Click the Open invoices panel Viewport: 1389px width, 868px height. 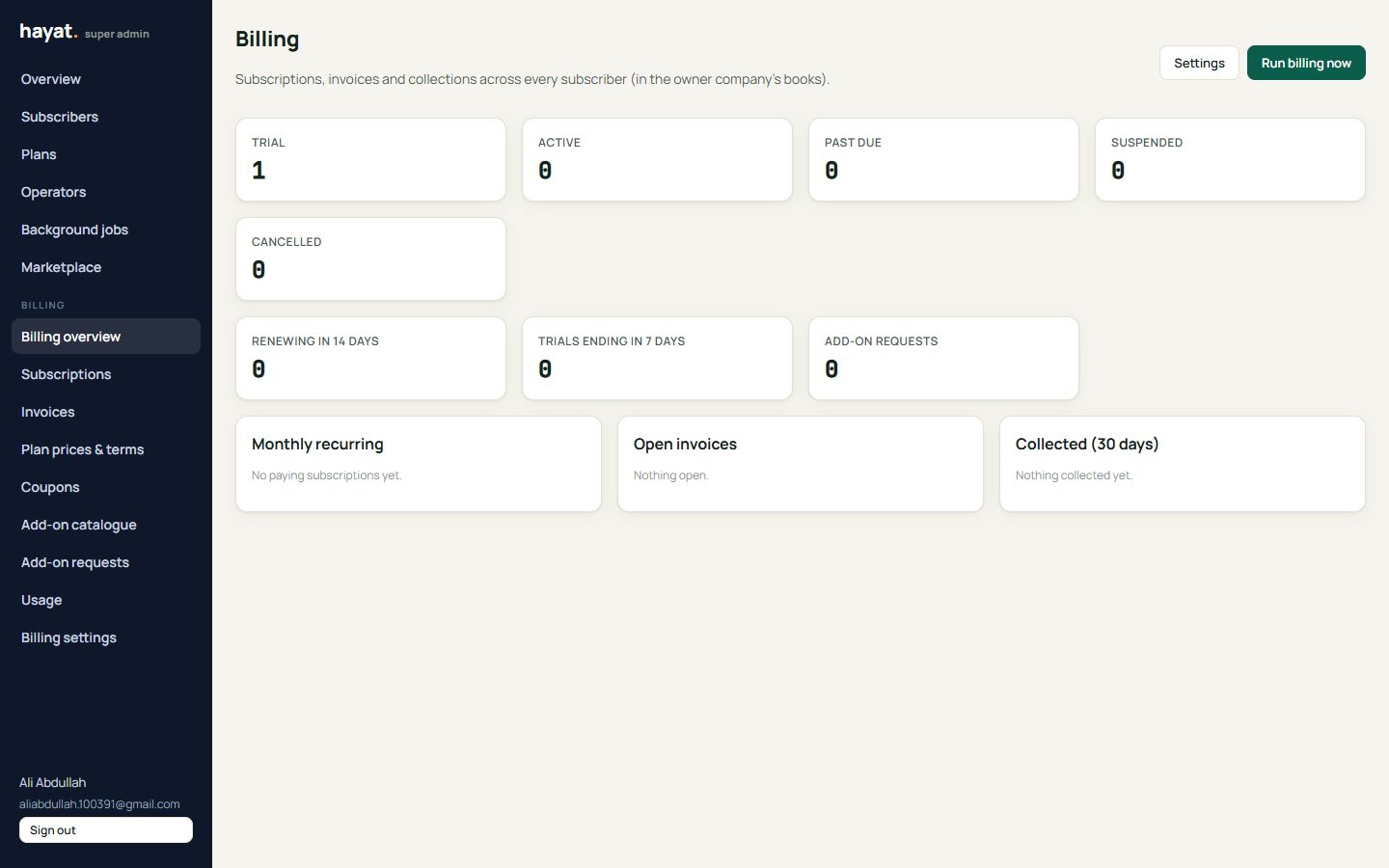[x=801, y=464]
